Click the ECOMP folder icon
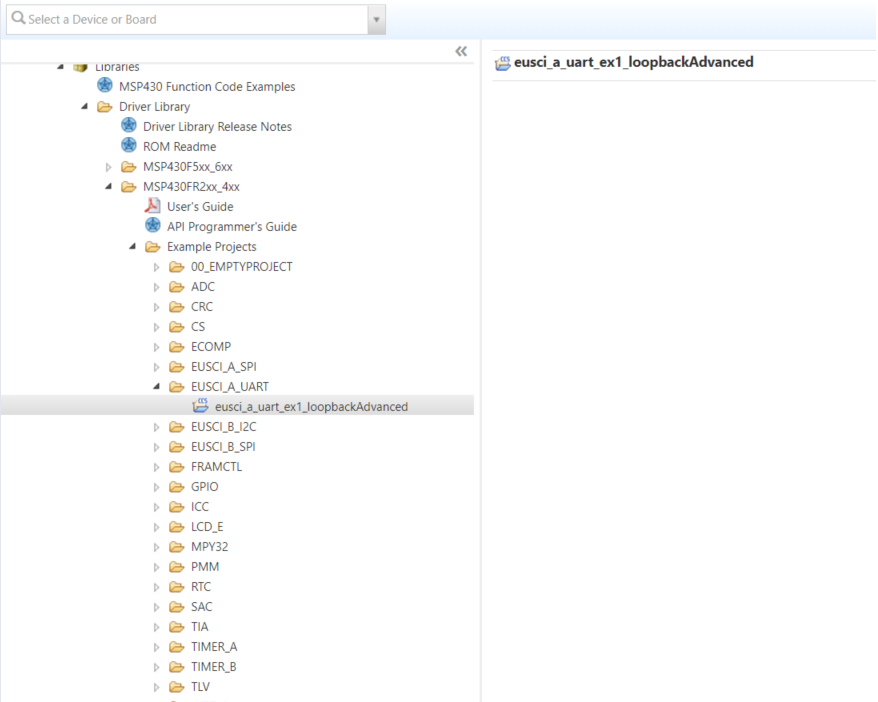Viewport: 878px width, 702px height. point(177,347)
